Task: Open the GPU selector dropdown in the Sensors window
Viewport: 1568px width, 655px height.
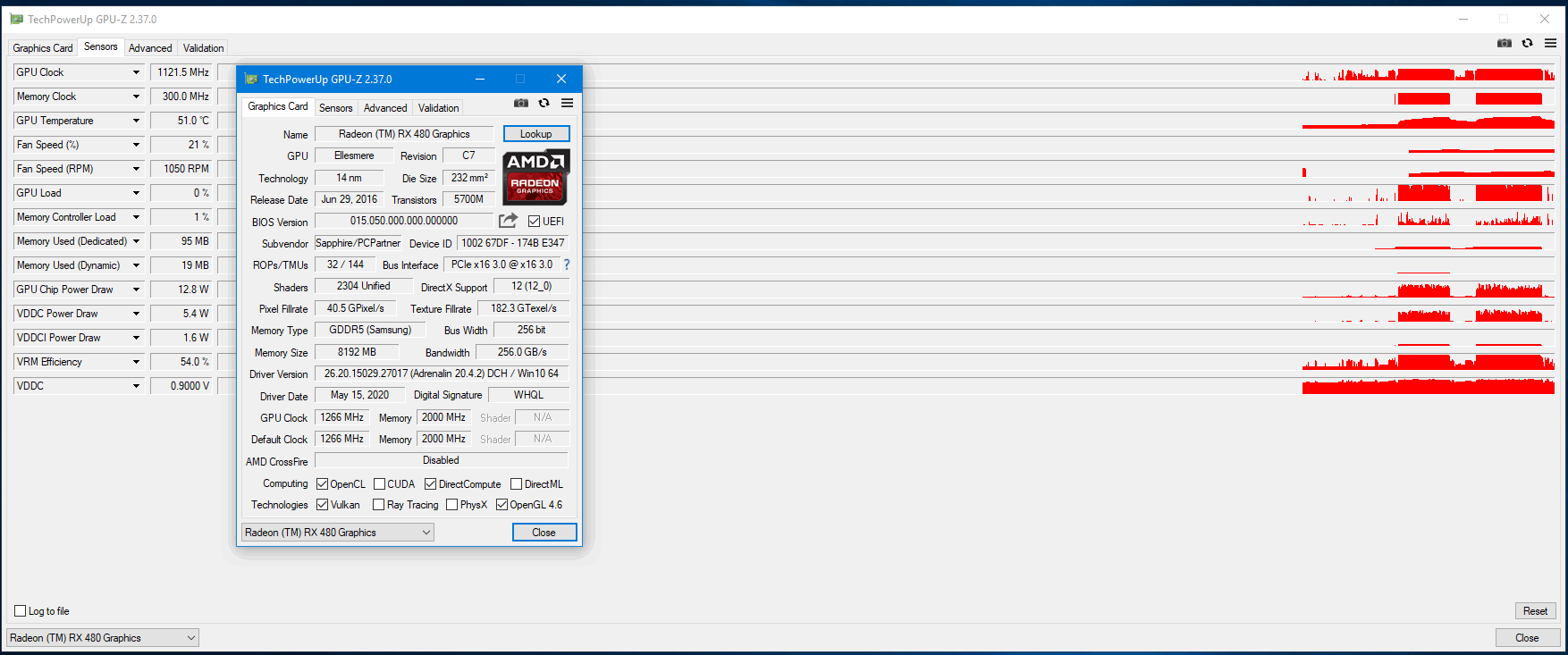Action: point(103,638)
